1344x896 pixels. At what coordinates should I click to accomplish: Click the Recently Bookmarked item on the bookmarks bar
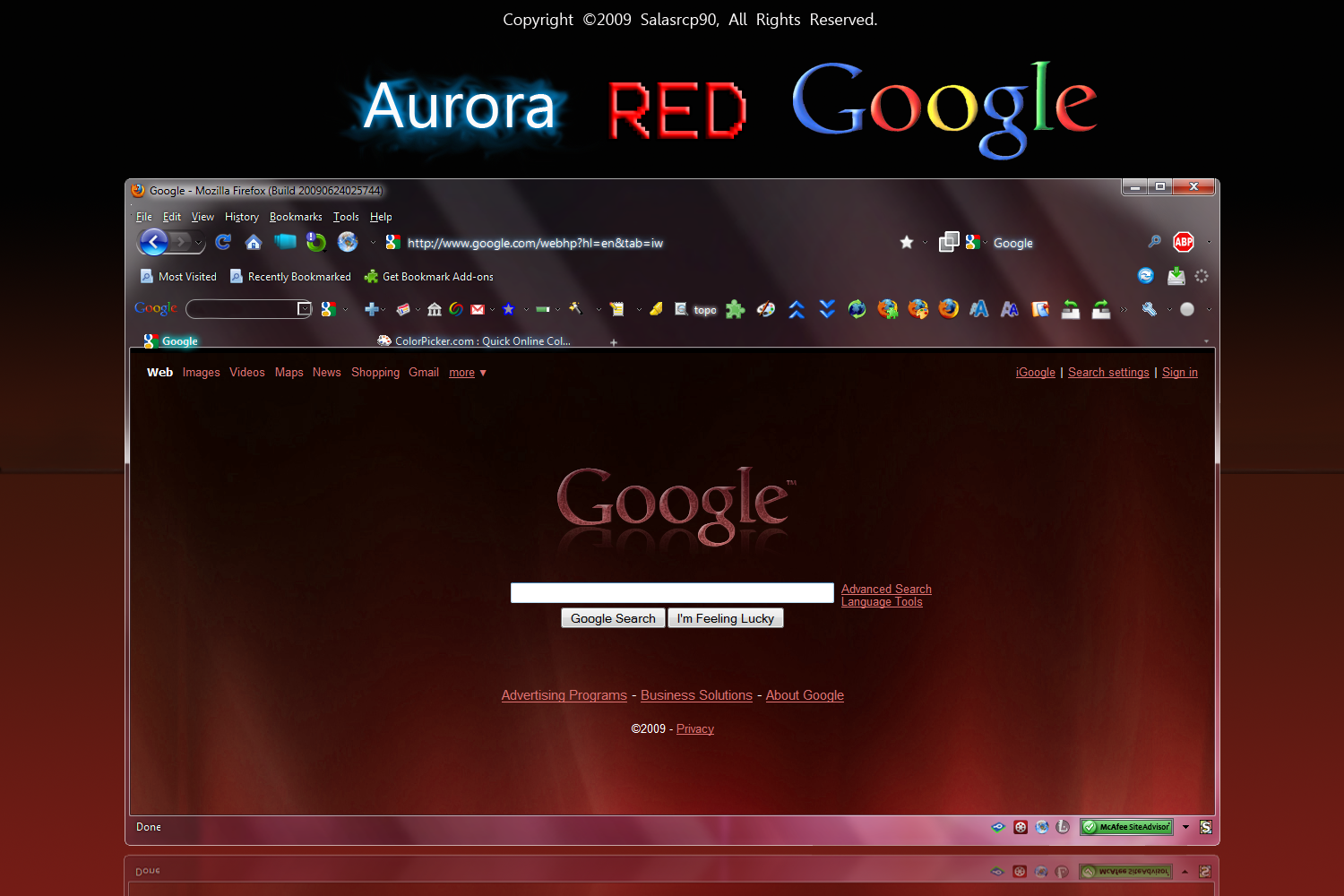point(298,276)
